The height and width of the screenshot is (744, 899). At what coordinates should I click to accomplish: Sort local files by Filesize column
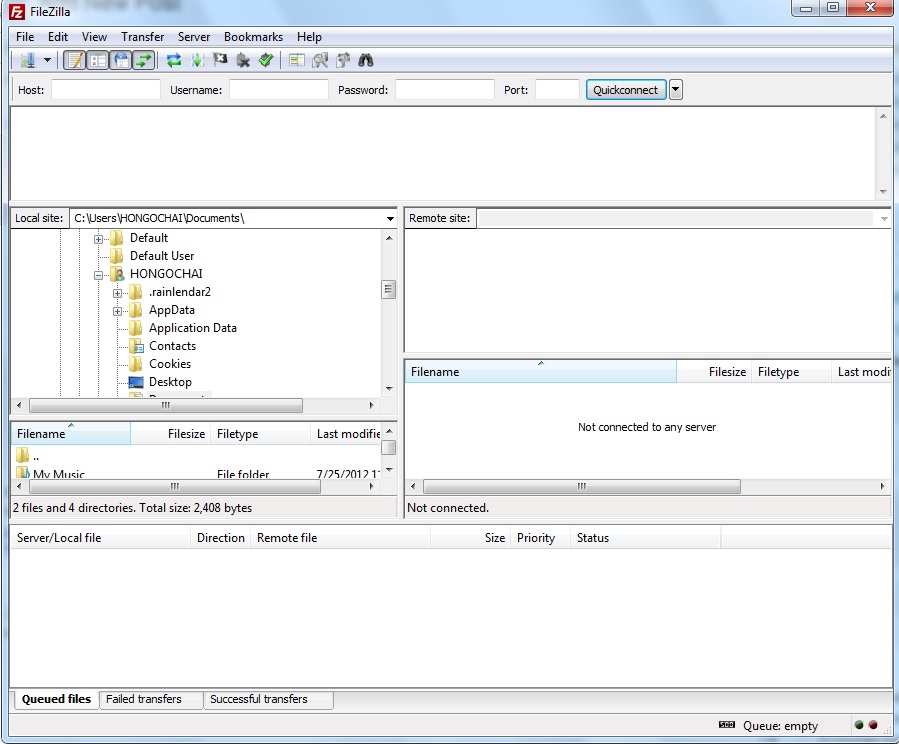tap(170, 434)
